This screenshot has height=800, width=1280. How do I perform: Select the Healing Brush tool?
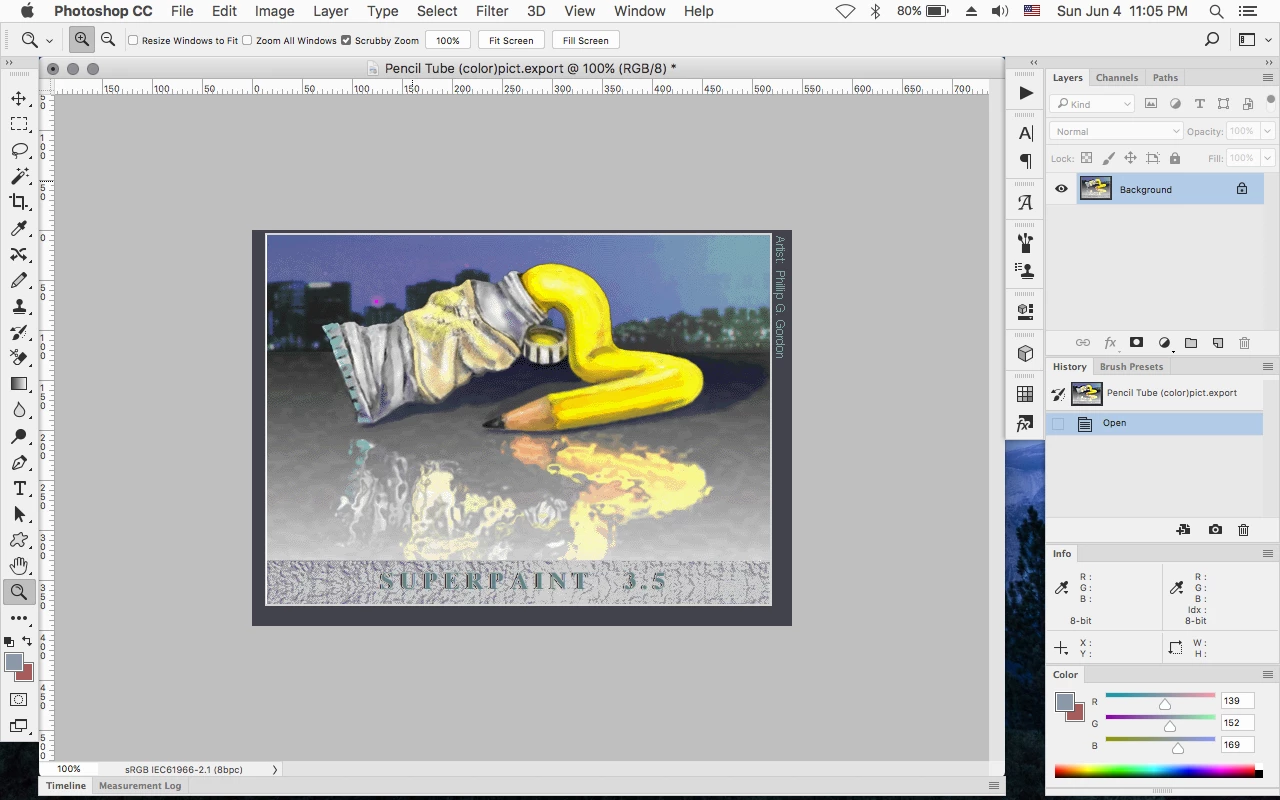coord(19,255)
